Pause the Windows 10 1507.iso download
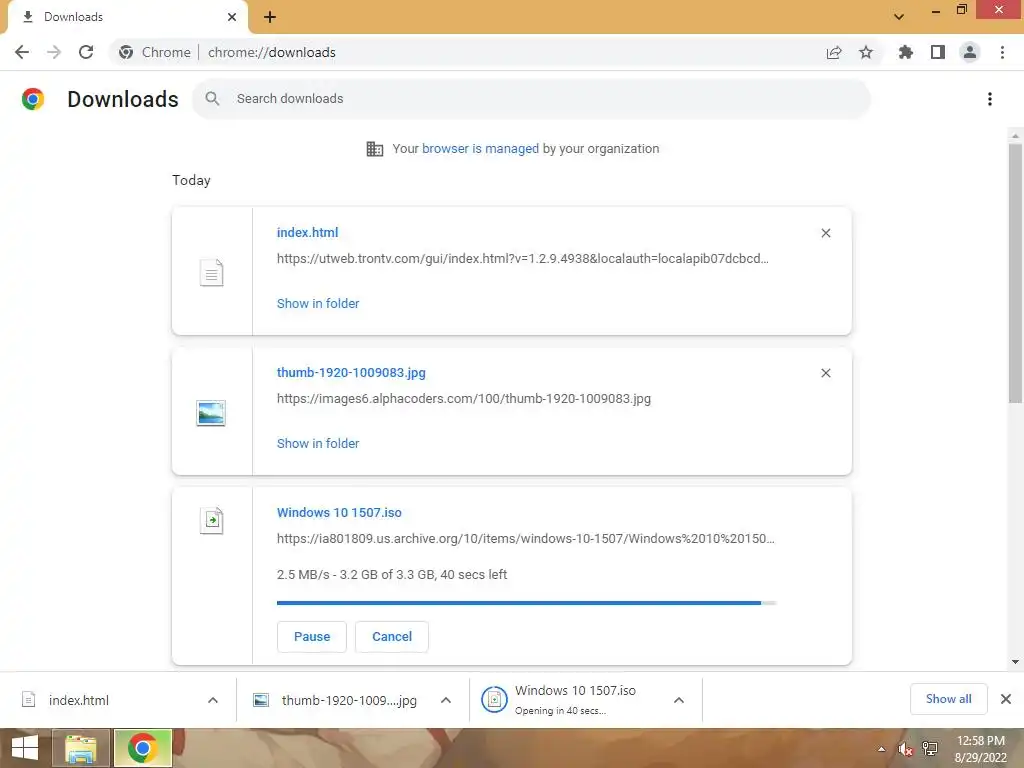 pos(312,637)
